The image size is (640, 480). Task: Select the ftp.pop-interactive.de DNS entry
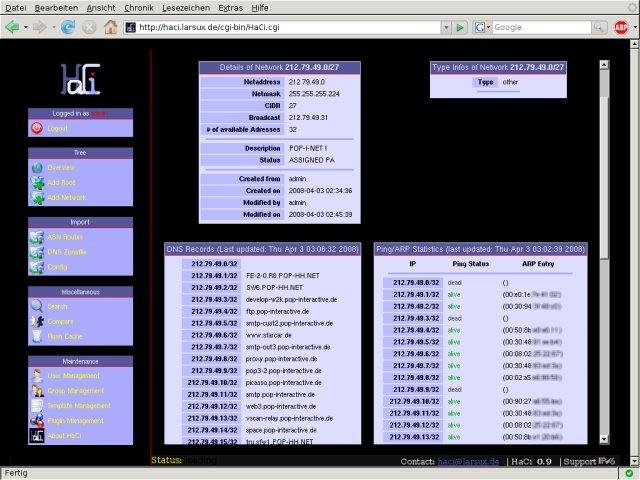(277, 311)
